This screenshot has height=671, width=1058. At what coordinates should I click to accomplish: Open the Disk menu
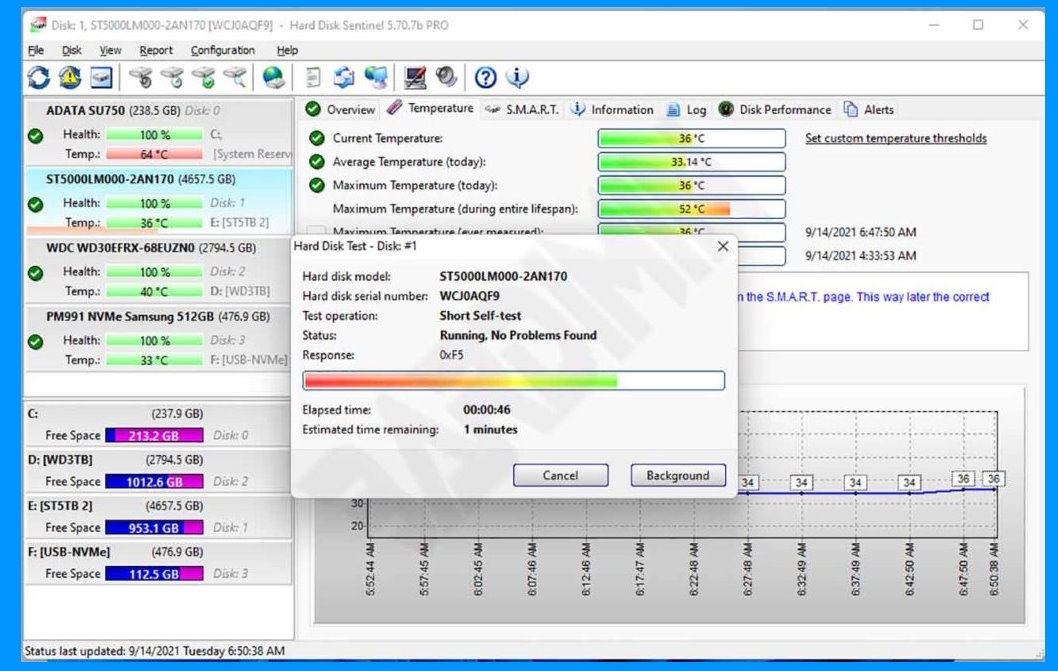pos(72,50)
